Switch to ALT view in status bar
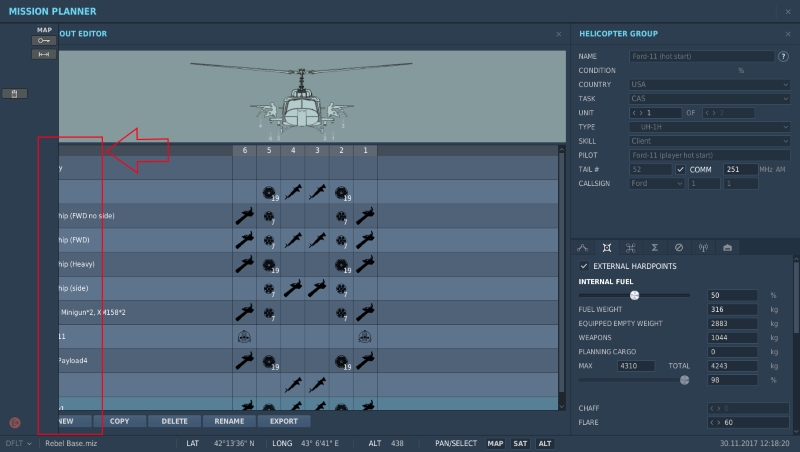The width and height of the screenshot is (800, 452). pos(545,443)
